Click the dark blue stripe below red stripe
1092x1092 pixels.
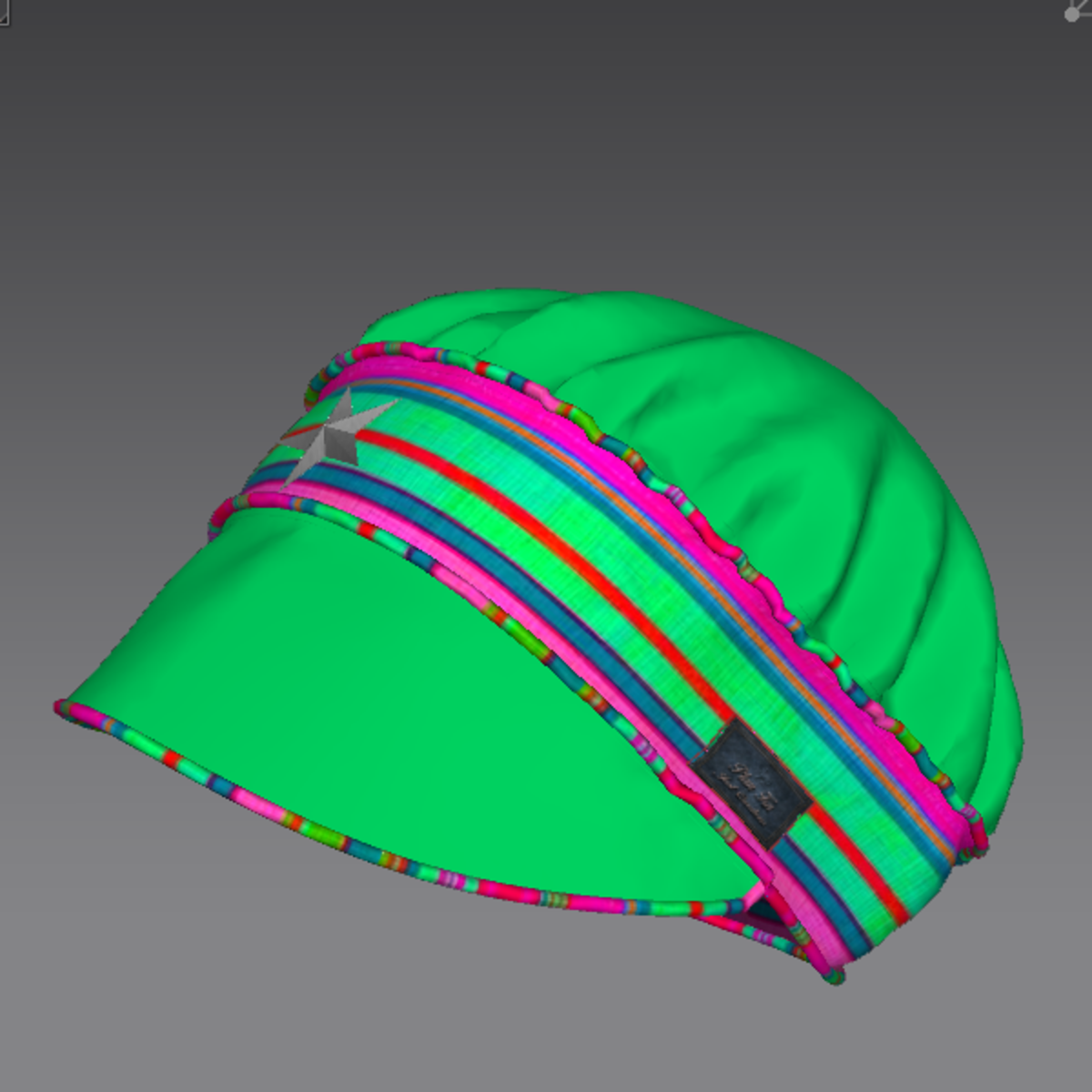(582, 612)
